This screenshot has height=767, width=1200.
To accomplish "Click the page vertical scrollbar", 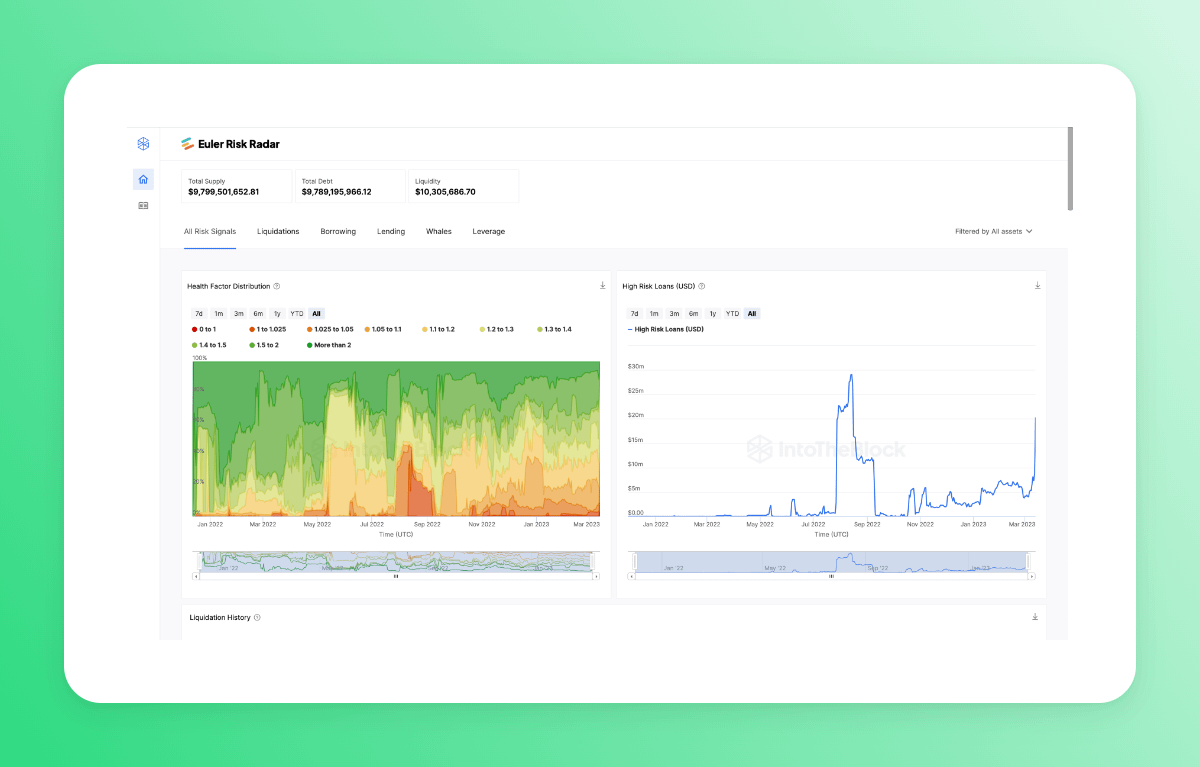I will point(1070,168).
